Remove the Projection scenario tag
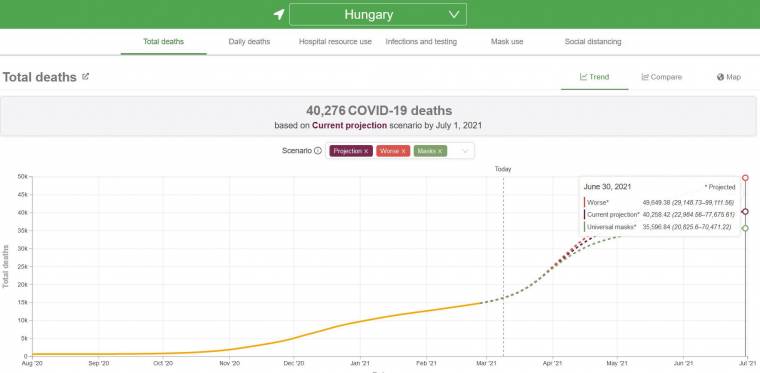 pyautogui.click(x=366, y=151)
